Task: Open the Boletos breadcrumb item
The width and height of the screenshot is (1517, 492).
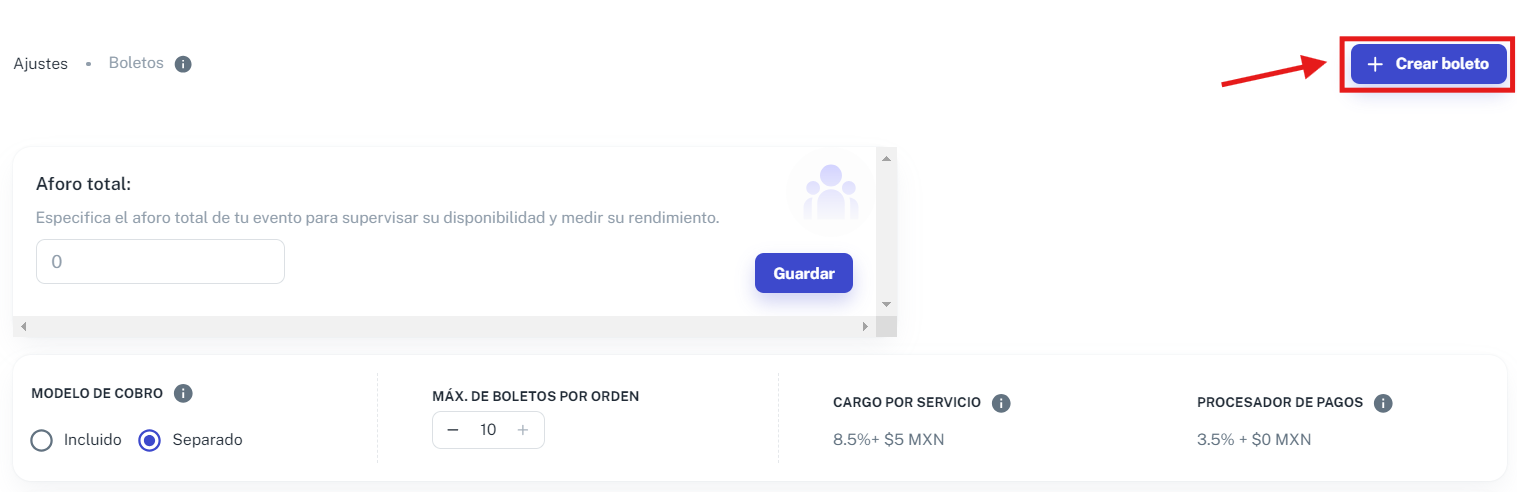Action: pos(136,63)
